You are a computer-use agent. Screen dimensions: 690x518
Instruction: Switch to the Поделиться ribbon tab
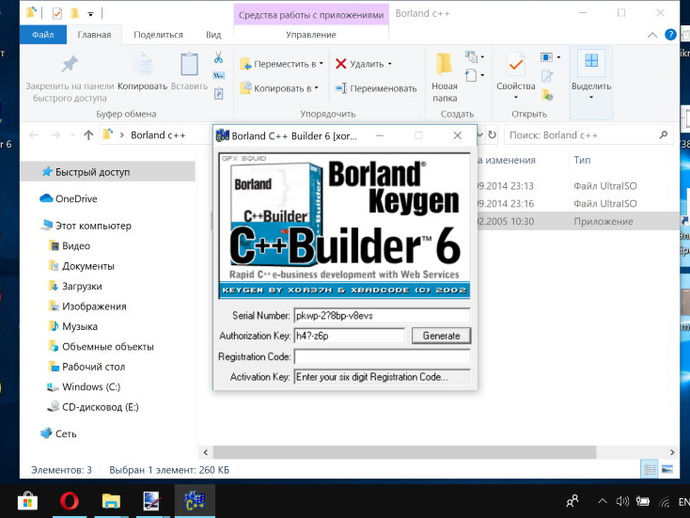click(x=158, y=34)
